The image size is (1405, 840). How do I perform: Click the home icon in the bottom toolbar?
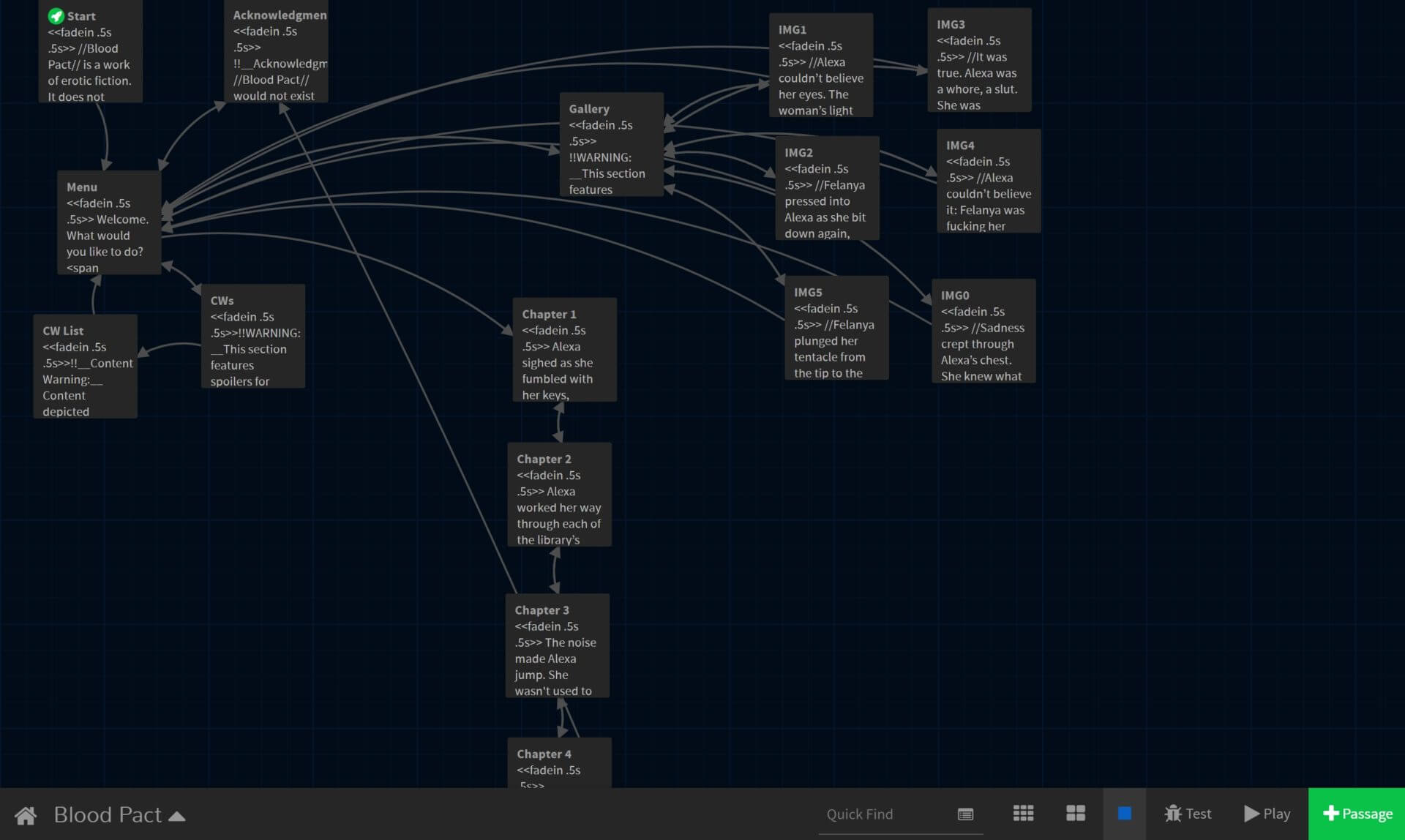point(25,814)
